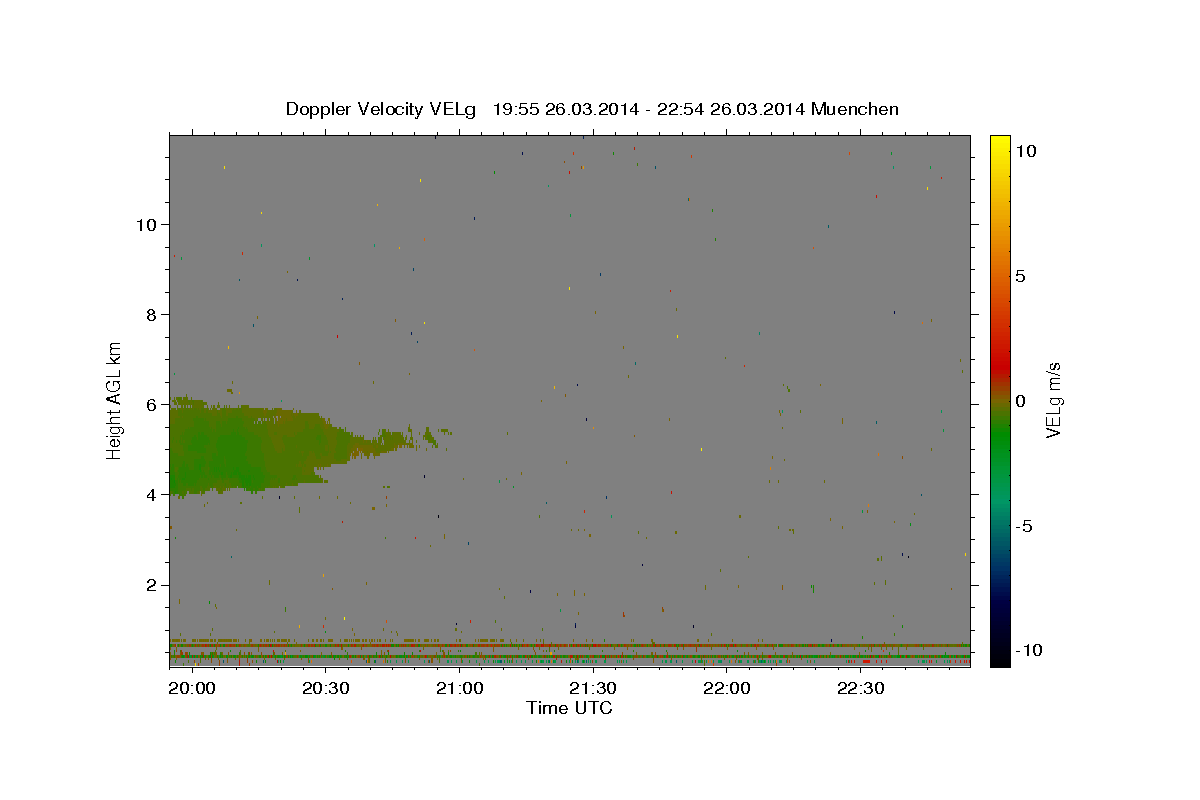
Task: Click the height tick label 10
Action: coord(147,224)
